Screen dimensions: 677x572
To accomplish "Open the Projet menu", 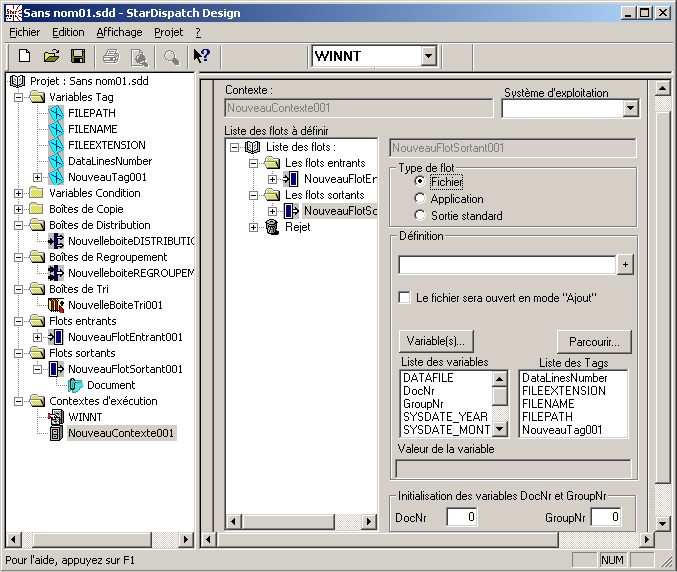I will 168,32.
